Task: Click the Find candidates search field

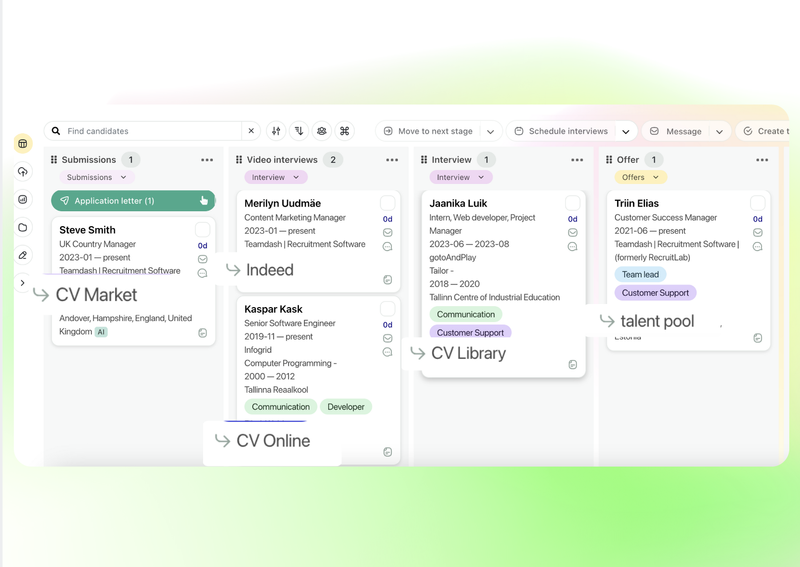Action: pyautogui.click(x=150, y=131)
